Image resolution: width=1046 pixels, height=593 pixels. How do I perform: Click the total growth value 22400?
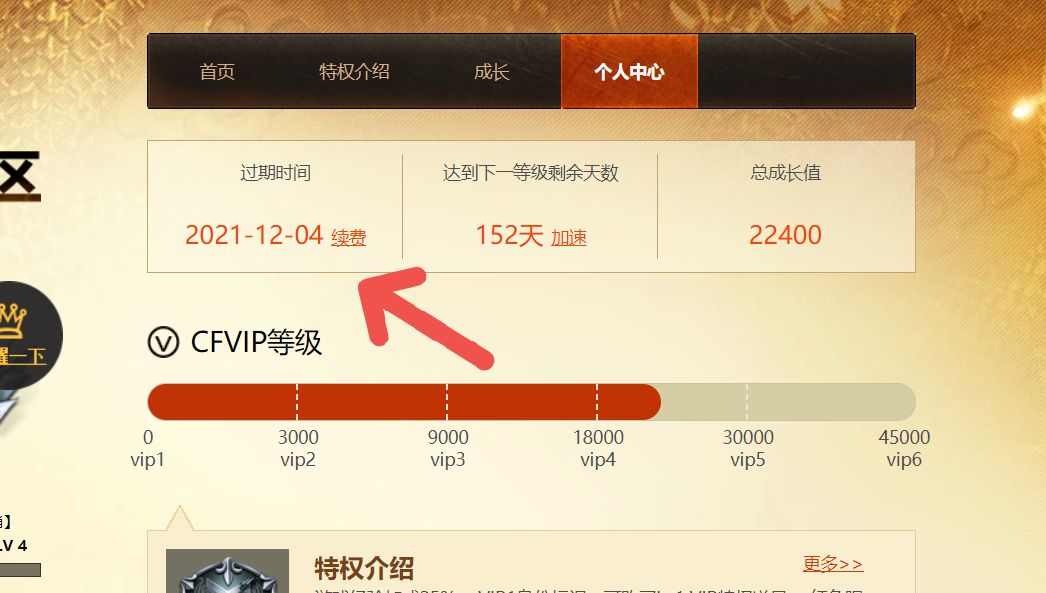click(x=785, y=235)
